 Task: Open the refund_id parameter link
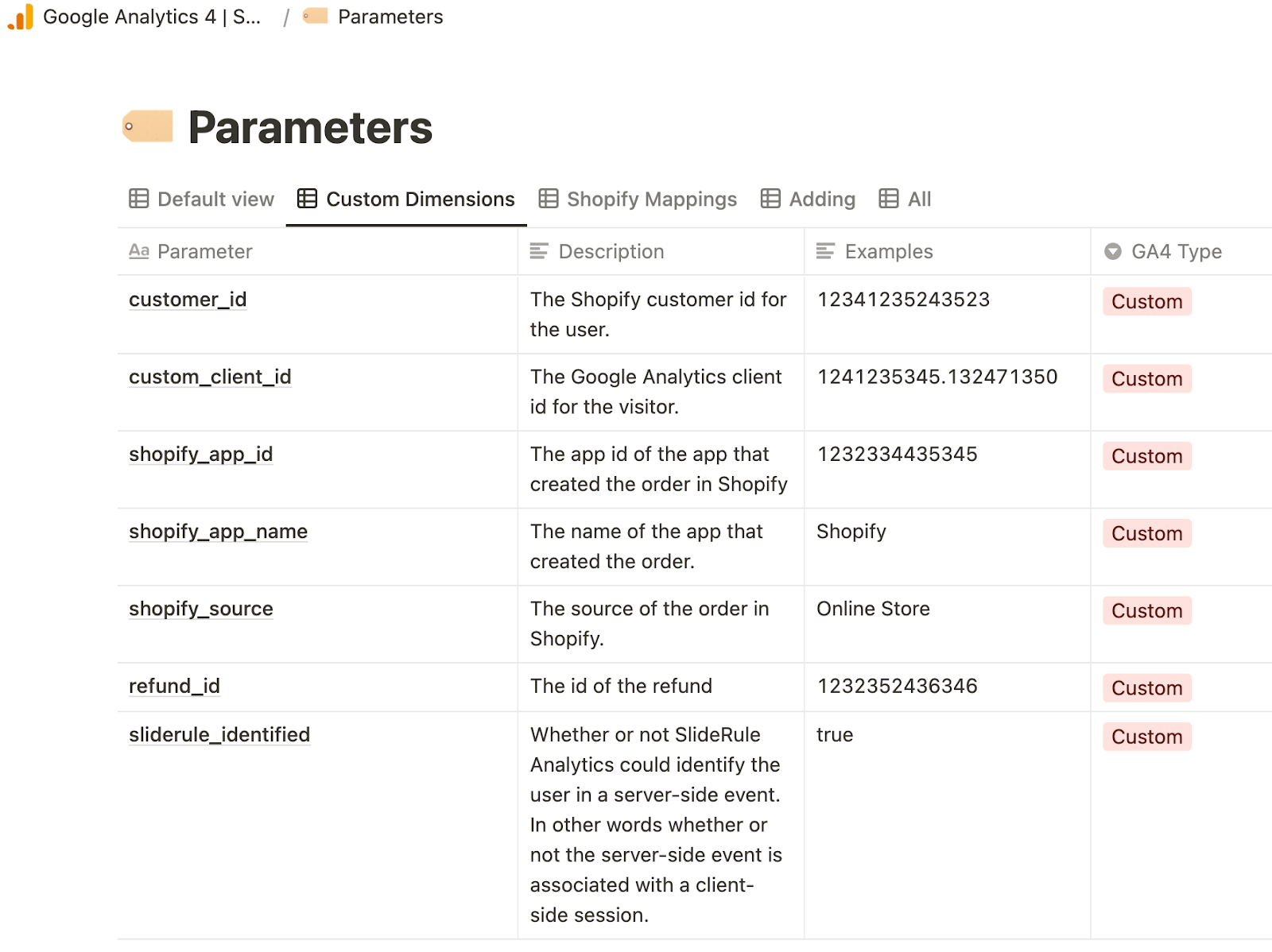tap(174, 686)
